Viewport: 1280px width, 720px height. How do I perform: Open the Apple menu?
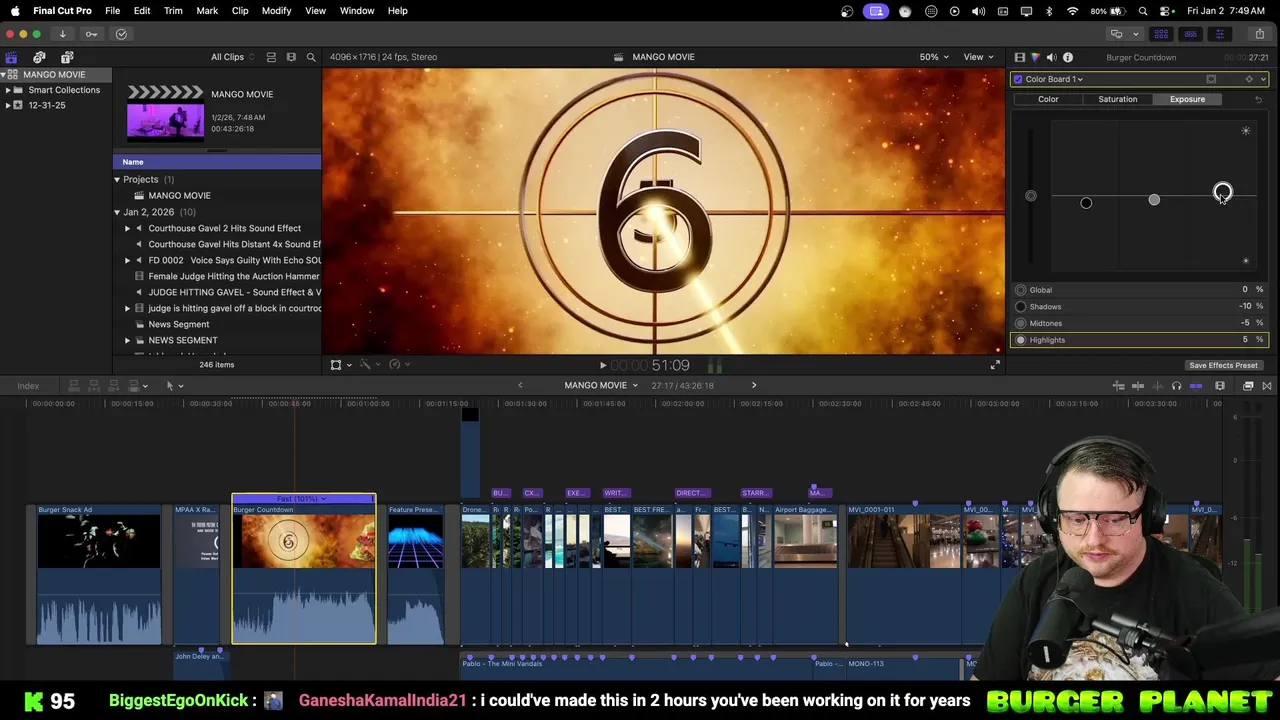click(15, 10)
